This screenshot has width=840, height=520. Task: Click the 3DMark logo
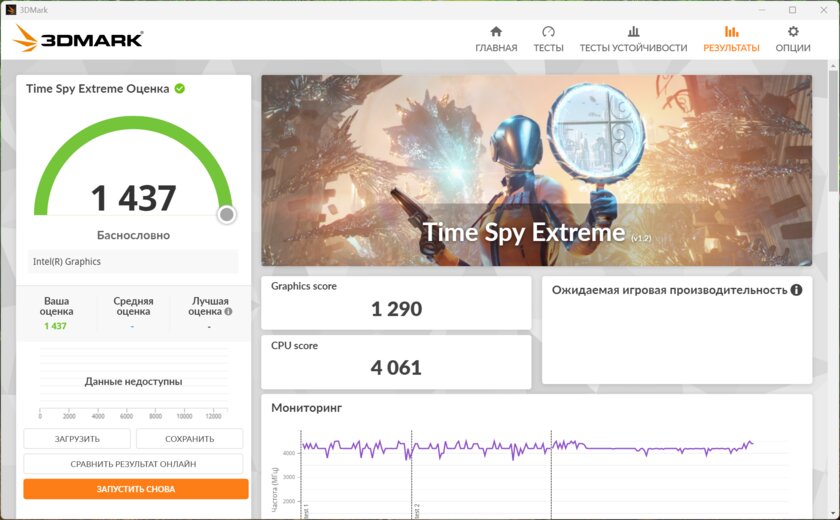(78, 39)
